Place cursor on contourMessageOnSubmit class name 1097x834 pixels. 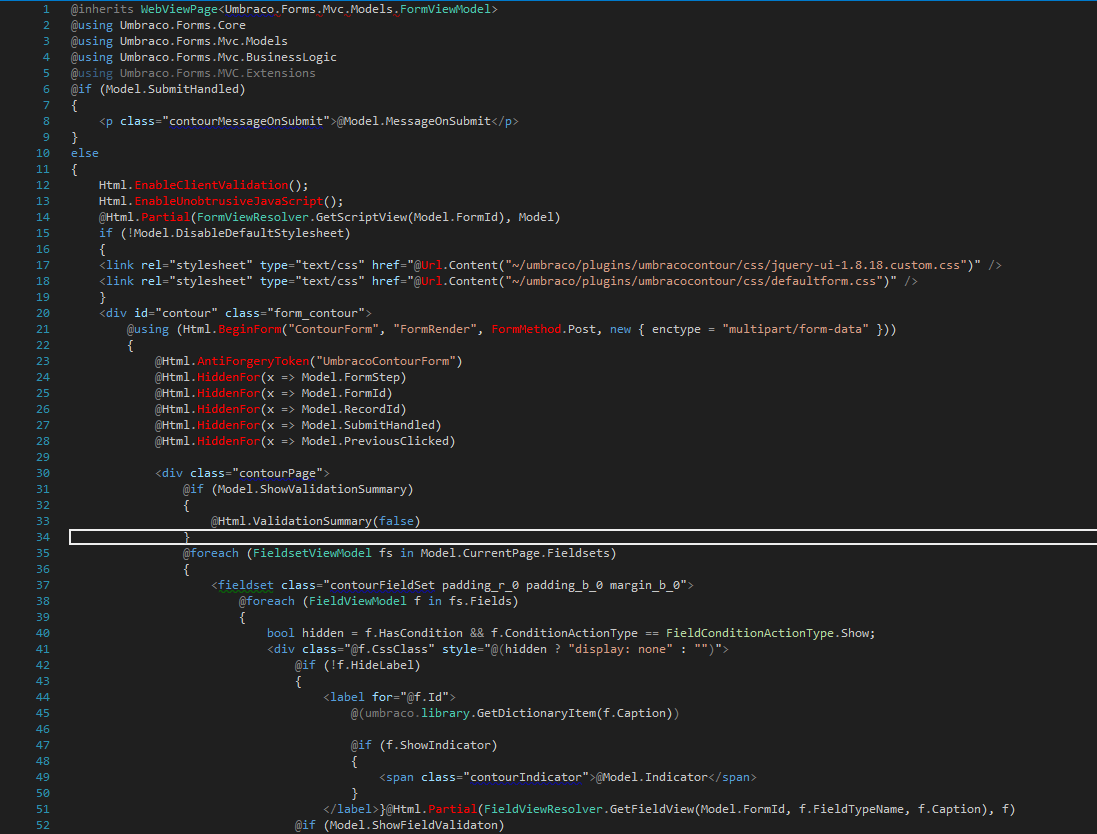click(x=246, y=121)
